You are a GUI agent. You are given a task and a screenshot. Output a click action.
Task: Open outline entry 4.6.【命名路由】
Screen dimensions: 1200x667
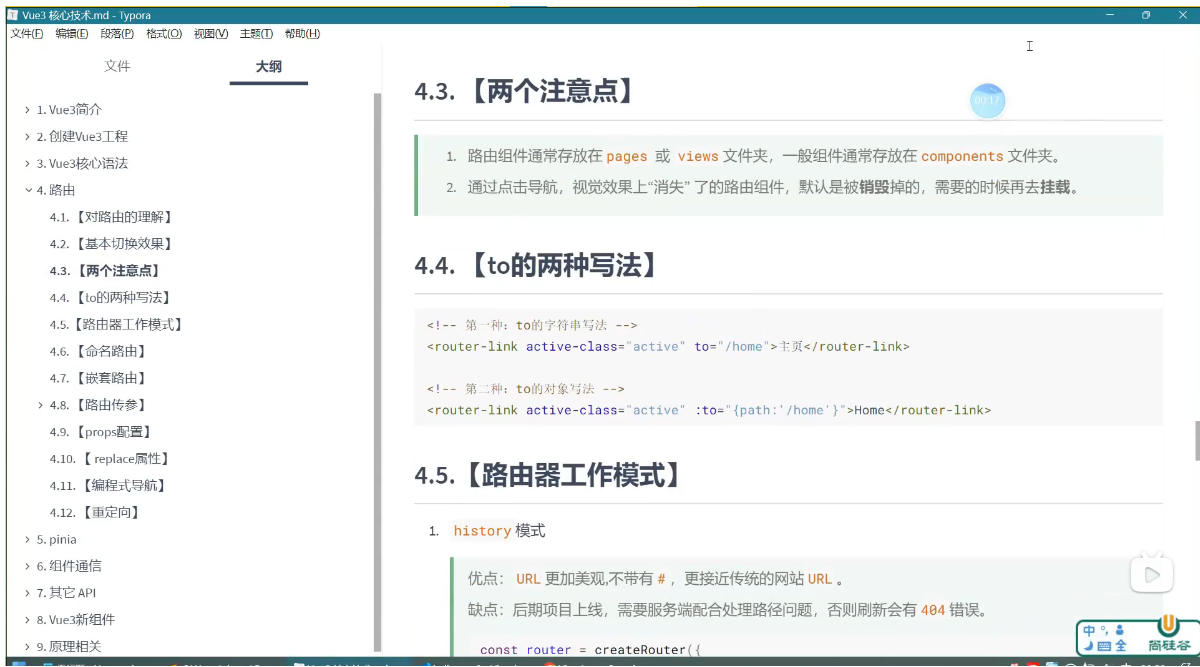(98, 351)
